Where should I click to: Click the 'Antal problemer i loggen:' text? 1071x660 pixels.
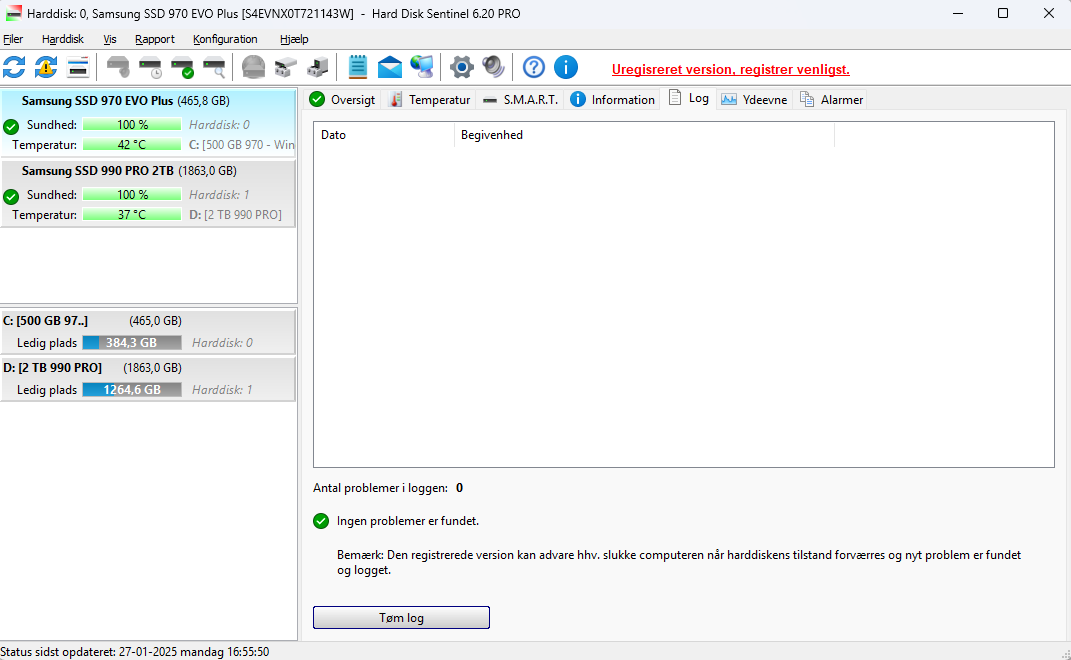click(x=380, y=488)
